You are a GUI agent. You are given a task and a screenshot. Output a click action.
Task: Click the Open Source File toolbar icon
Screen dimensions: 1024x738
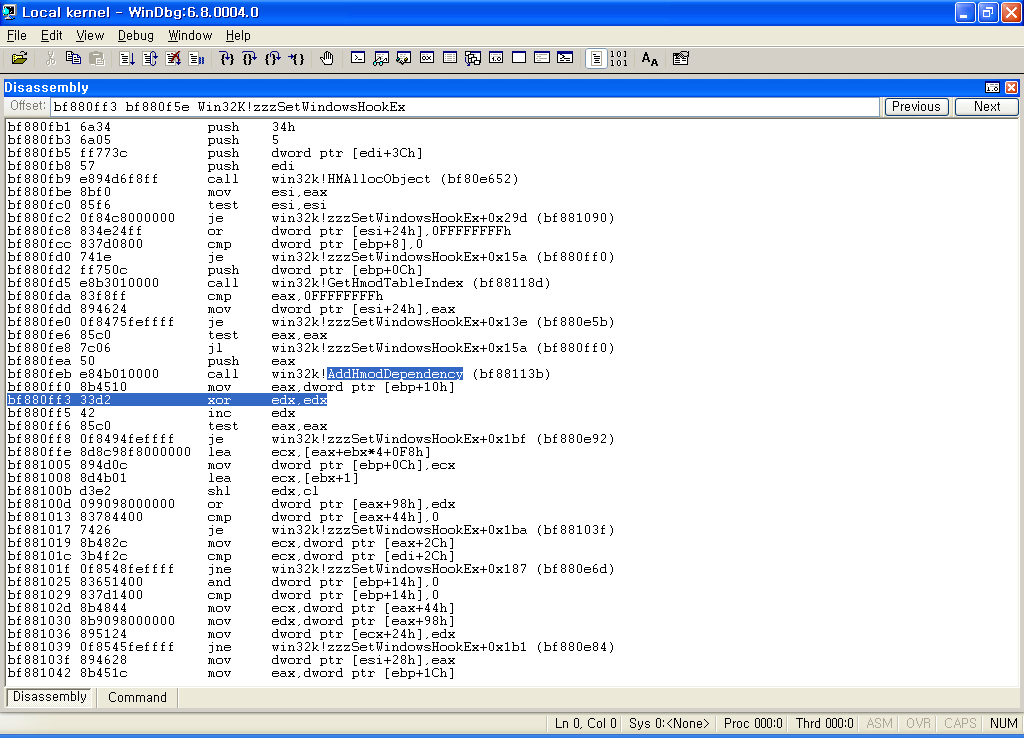[x=20, y=59]
